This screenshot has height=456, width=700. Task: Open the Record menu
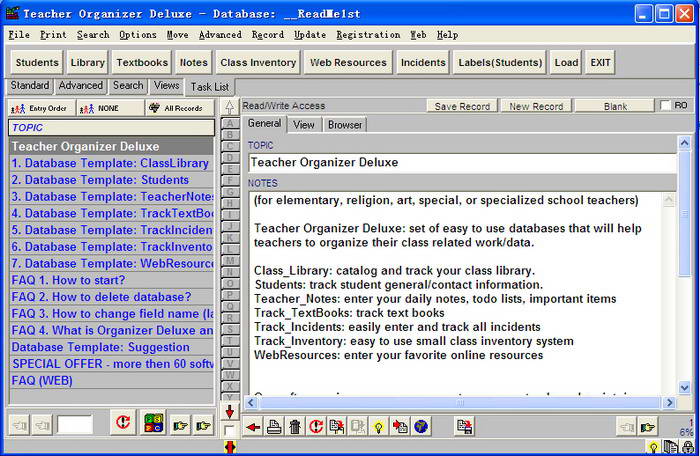(267, 35)
